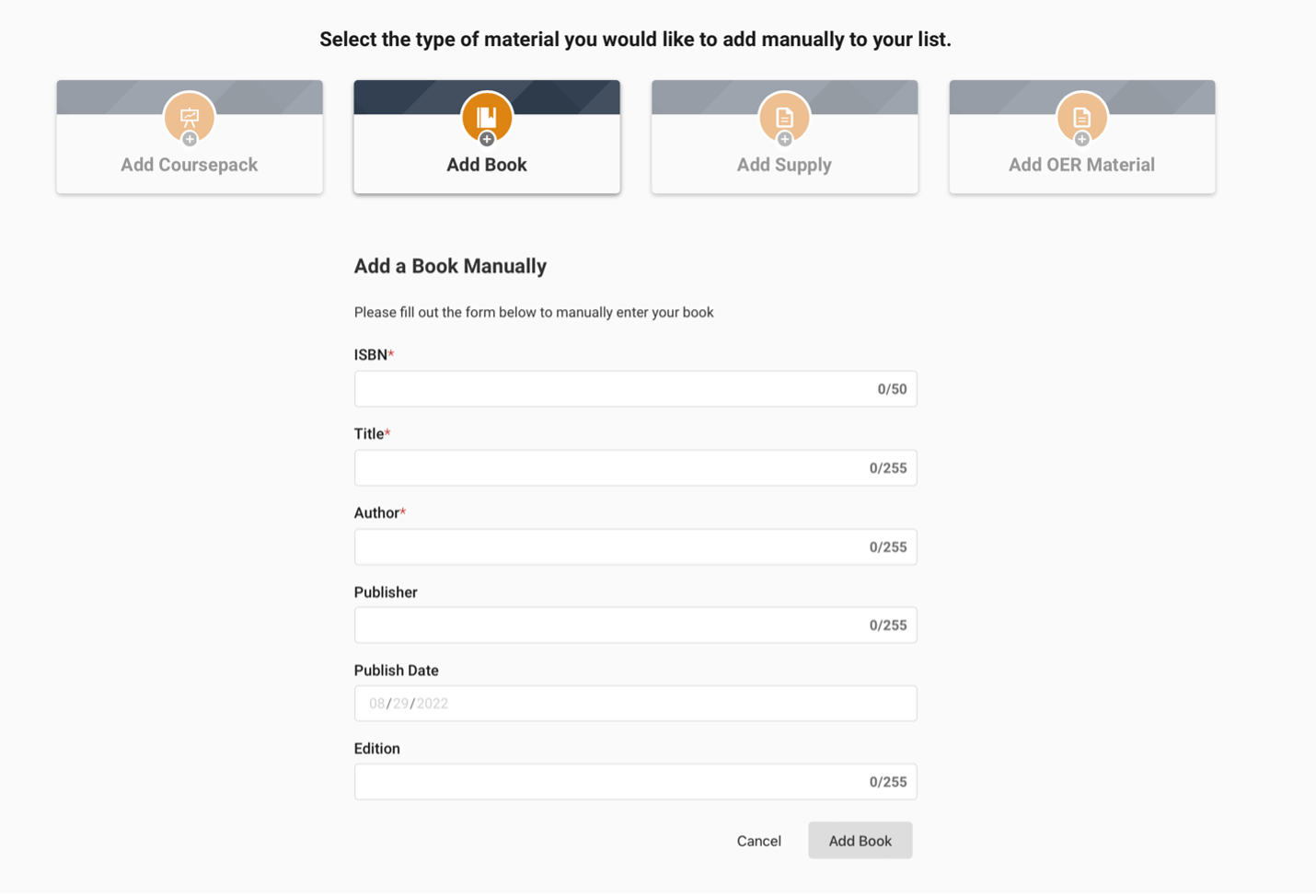Select the Add Supply card label
The image size is (1316, 896).
coord(784,165)
